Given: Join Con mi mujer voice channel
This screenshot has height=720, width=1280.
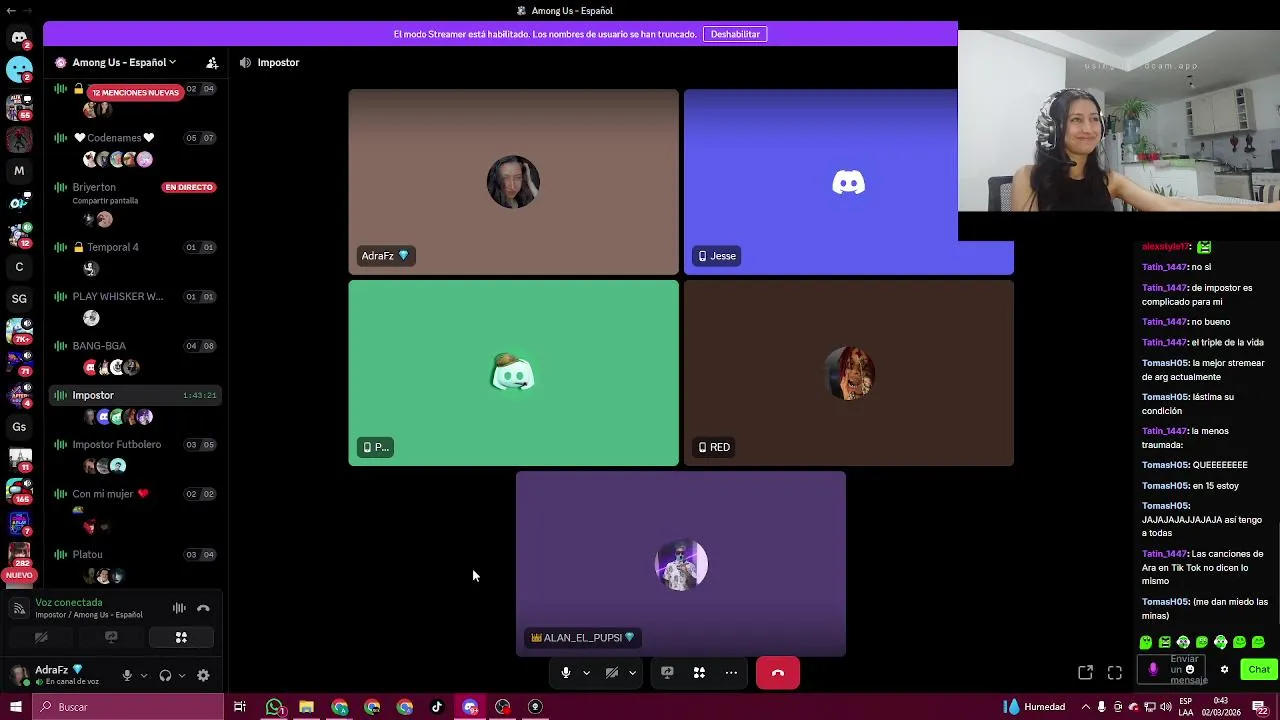Looking at the screenshot, I should point(135,494).
